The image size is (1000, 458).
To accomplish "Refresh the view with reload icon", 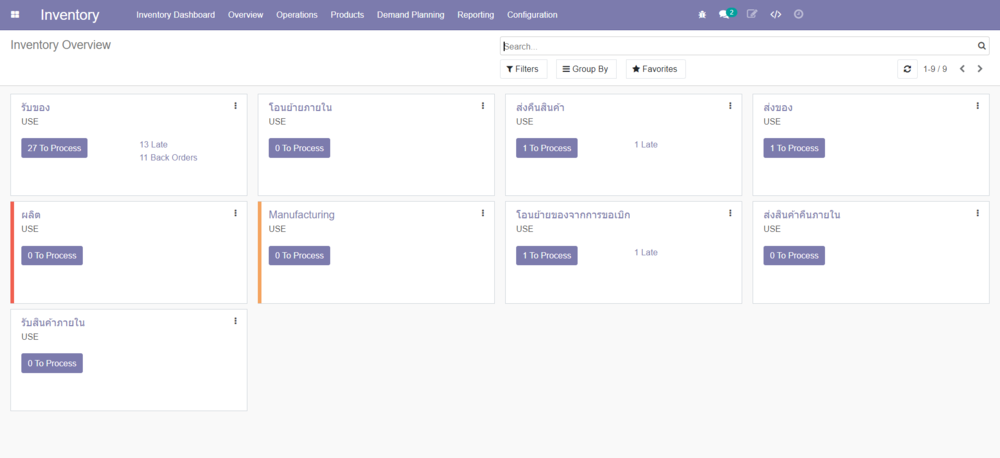I will 907,69.
